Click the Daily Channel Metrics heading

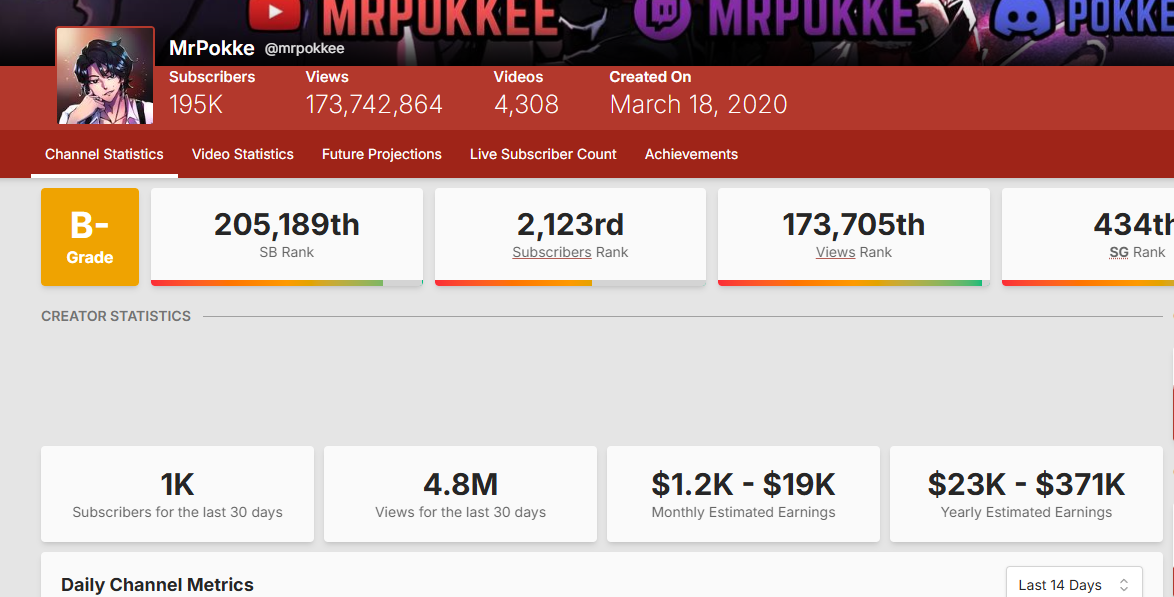pyautogui.click(x=157, y=585)
